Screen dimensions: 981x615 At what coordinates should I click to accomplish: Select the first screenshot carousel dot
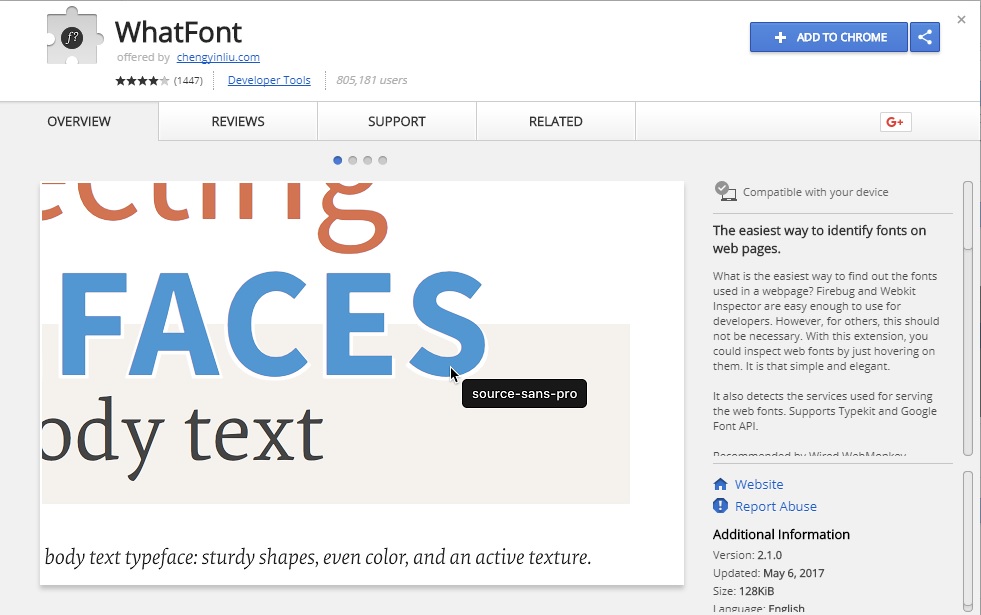(x=337, y=160)
